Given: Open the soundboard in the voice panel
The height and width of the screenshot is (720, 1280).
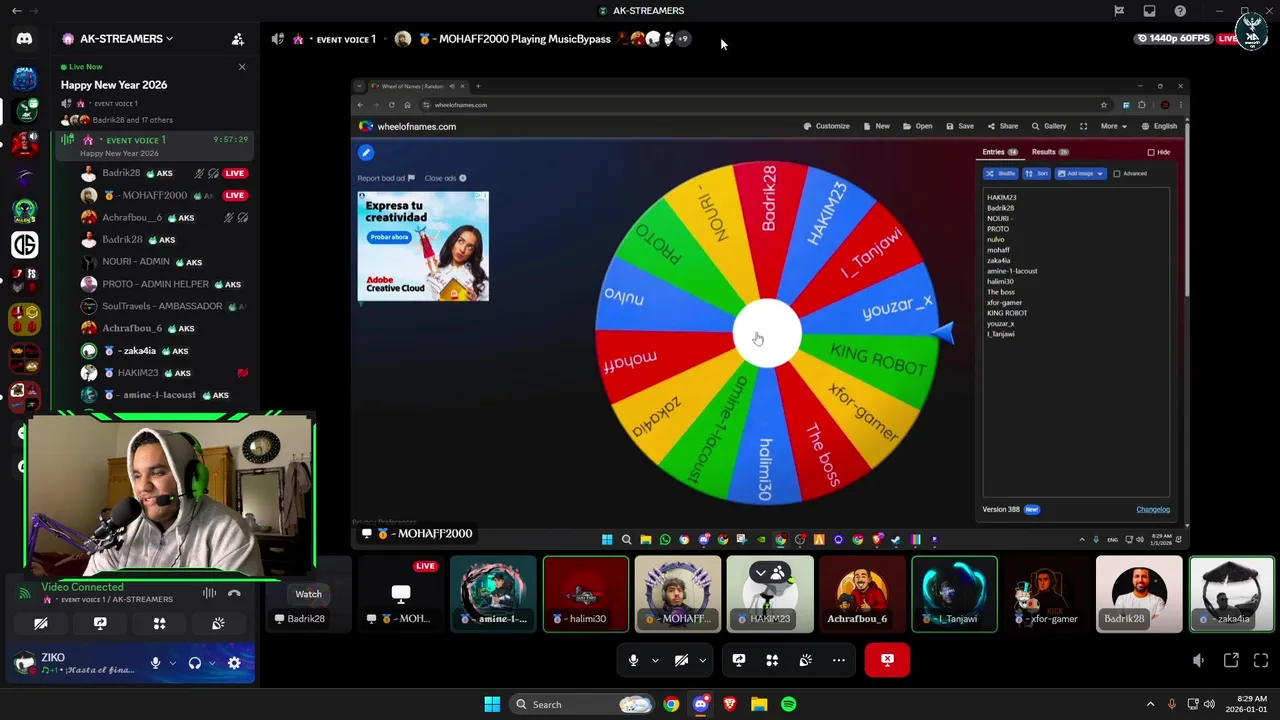Looking at the screenshot, I should [x=218, y=623].
